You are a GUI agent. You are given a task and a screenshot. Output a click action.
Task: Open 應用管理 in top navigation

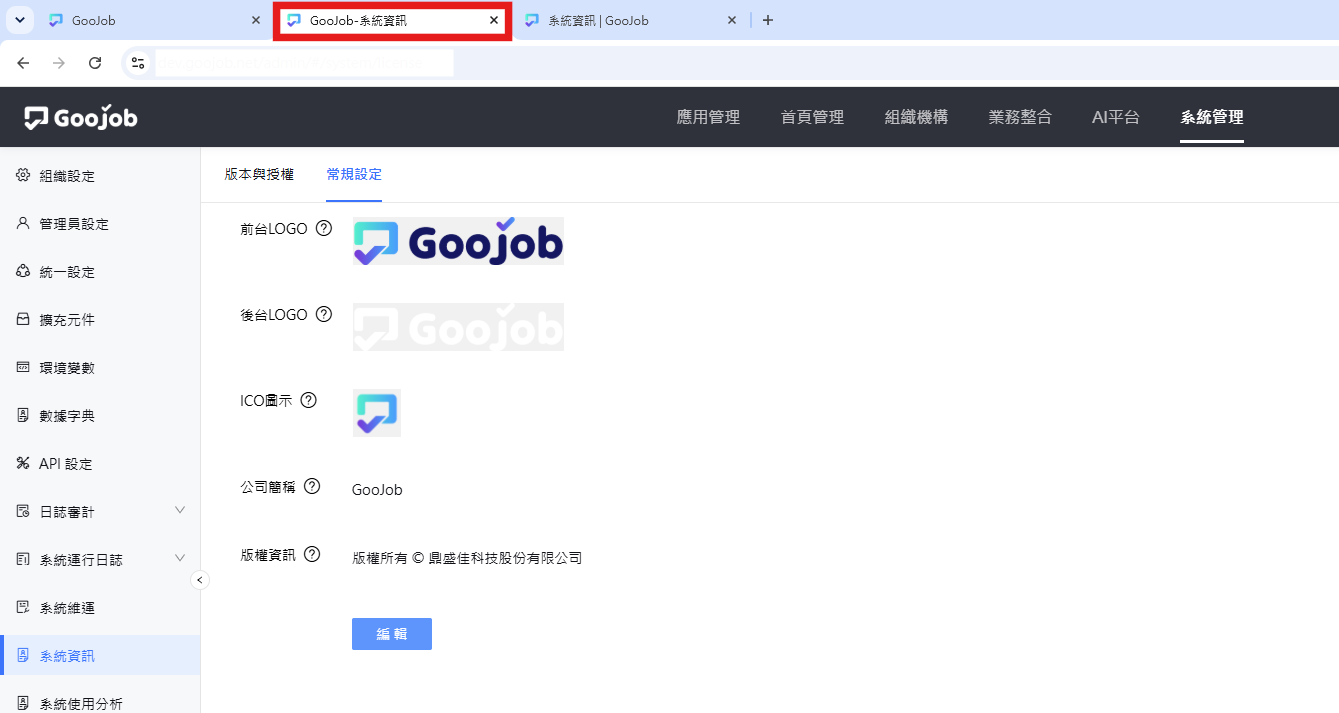[x=708, y=117]
